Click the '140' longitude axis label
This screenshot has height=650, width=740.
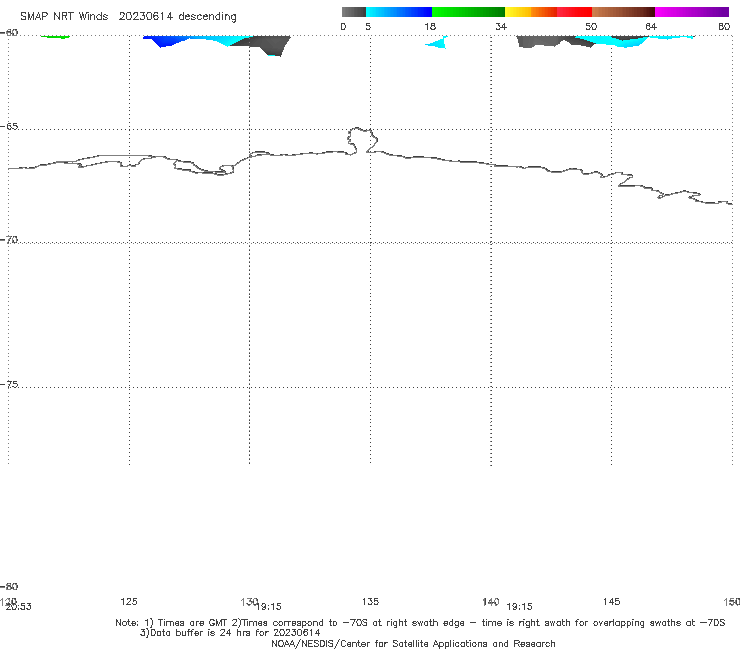tap(490, 601)
